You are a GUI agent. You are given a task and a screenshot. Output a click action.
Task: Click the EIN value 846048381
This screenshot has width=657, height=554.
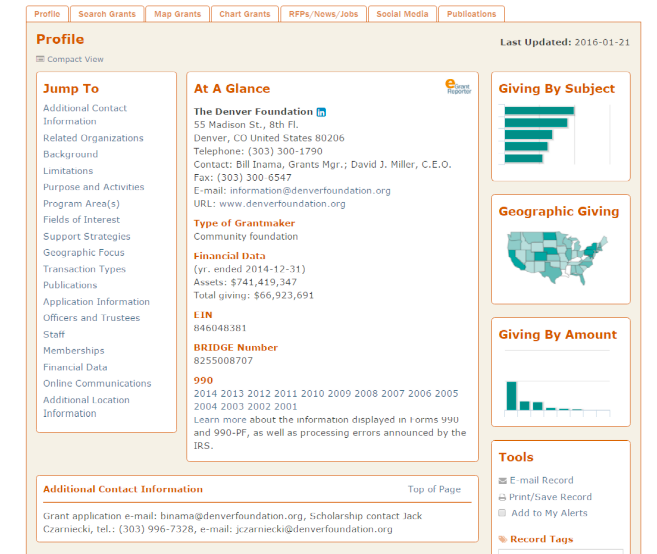[x=220, y=328]
